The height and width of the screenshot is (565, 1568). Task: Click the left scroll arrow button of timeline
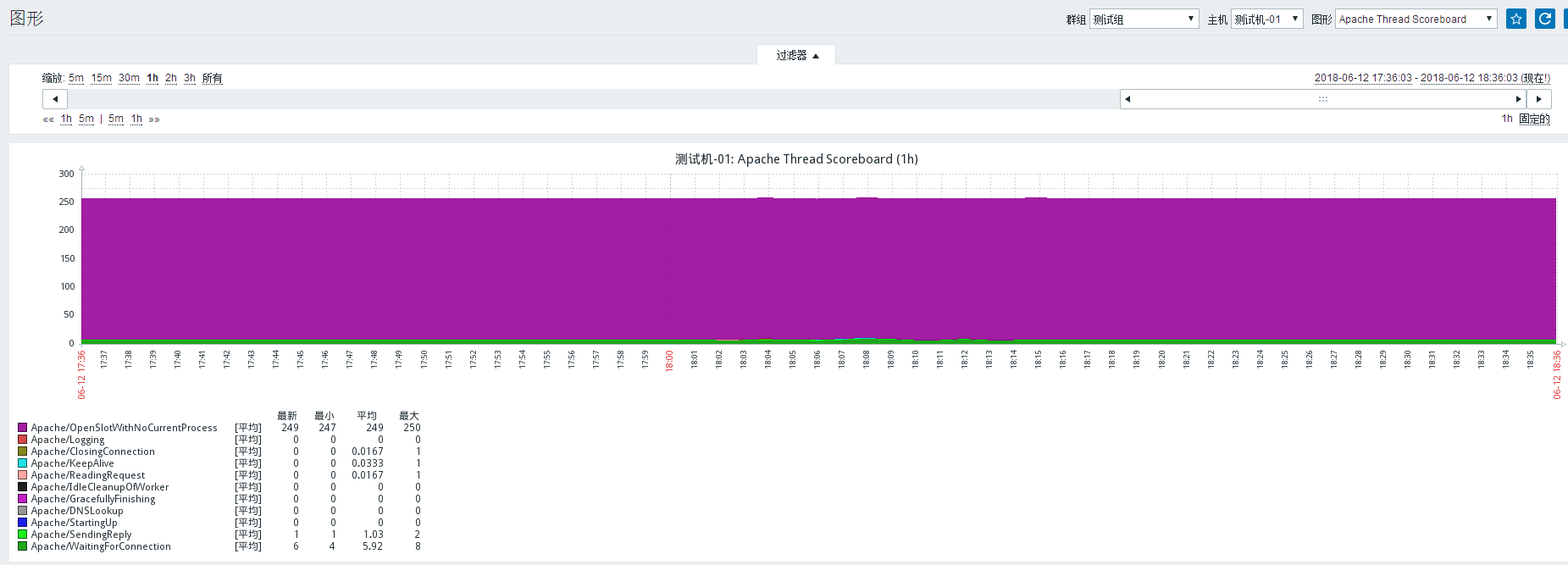coord(55,99)
